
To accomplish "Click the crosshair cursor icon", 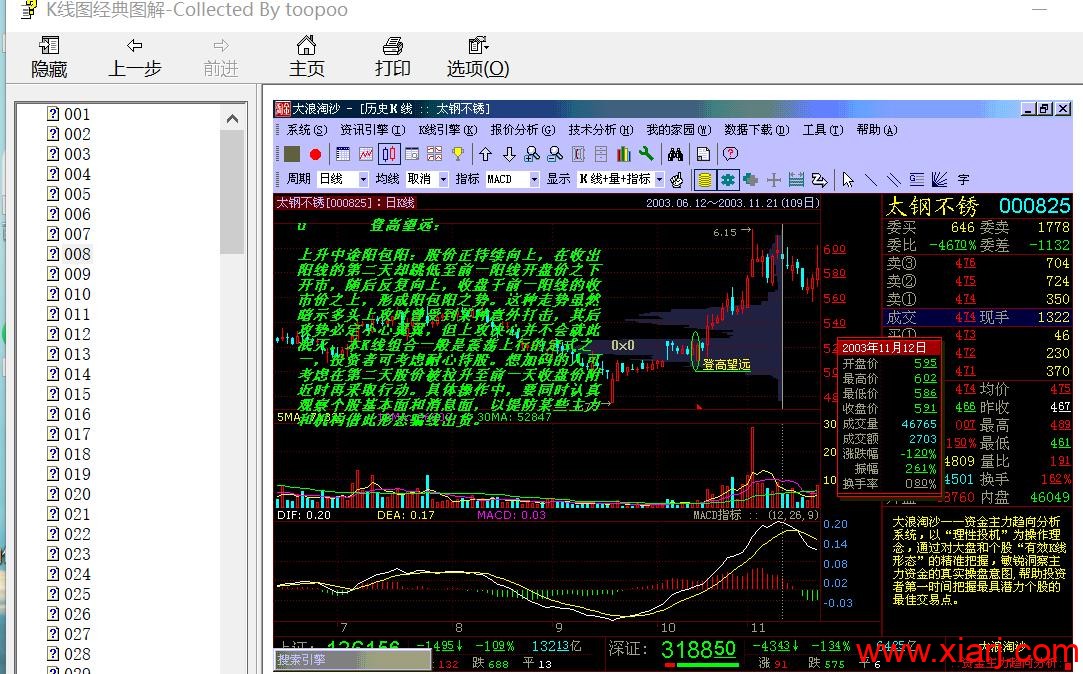I will (x=774, y=180).
